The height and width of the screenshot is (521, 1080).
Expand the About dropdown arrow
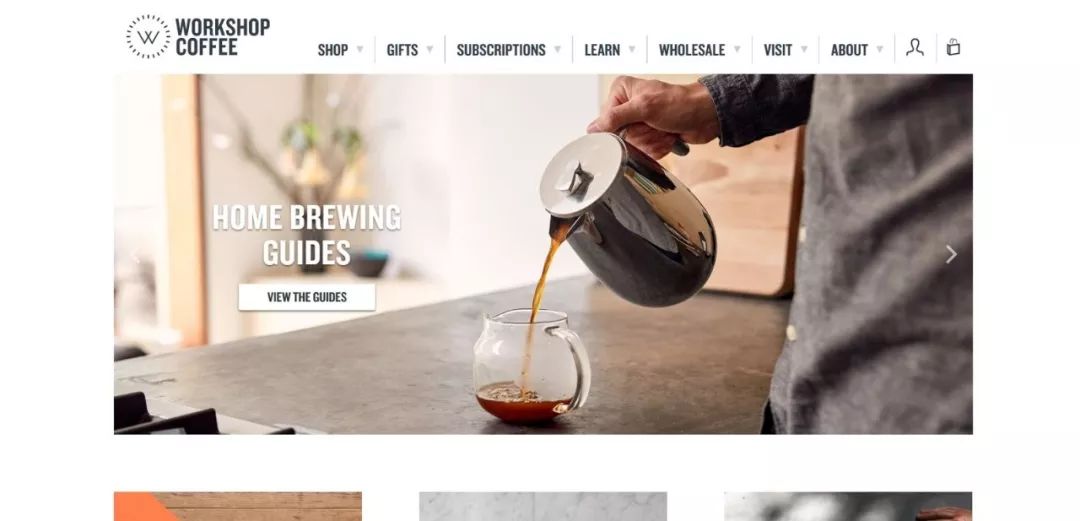[x=880, y=50]
